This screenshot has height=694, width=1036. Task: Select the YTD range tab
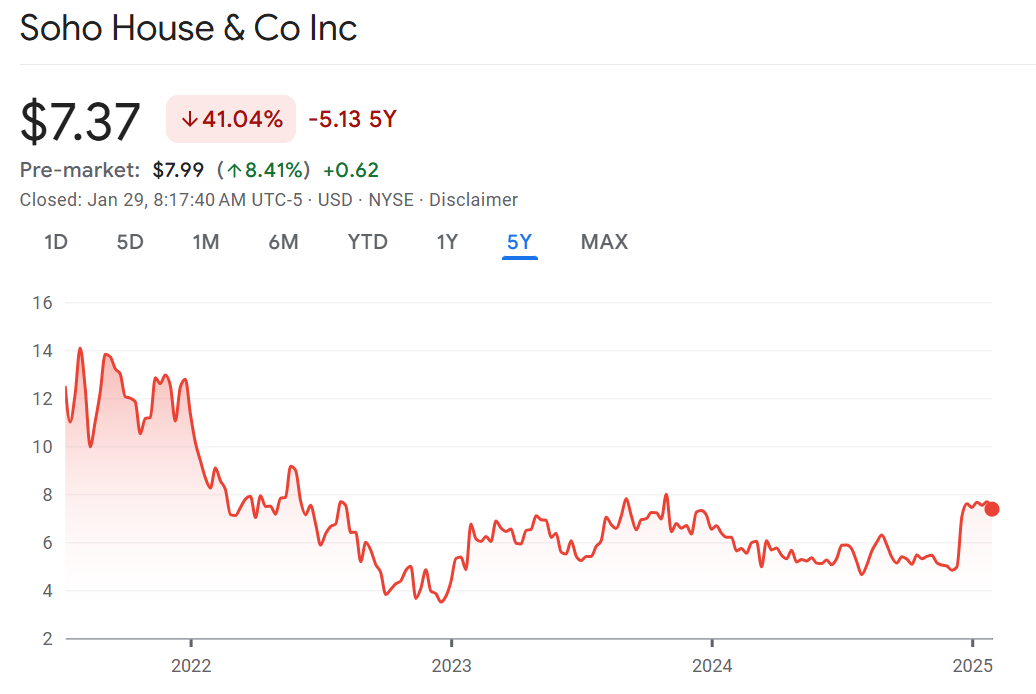point(367,241)
